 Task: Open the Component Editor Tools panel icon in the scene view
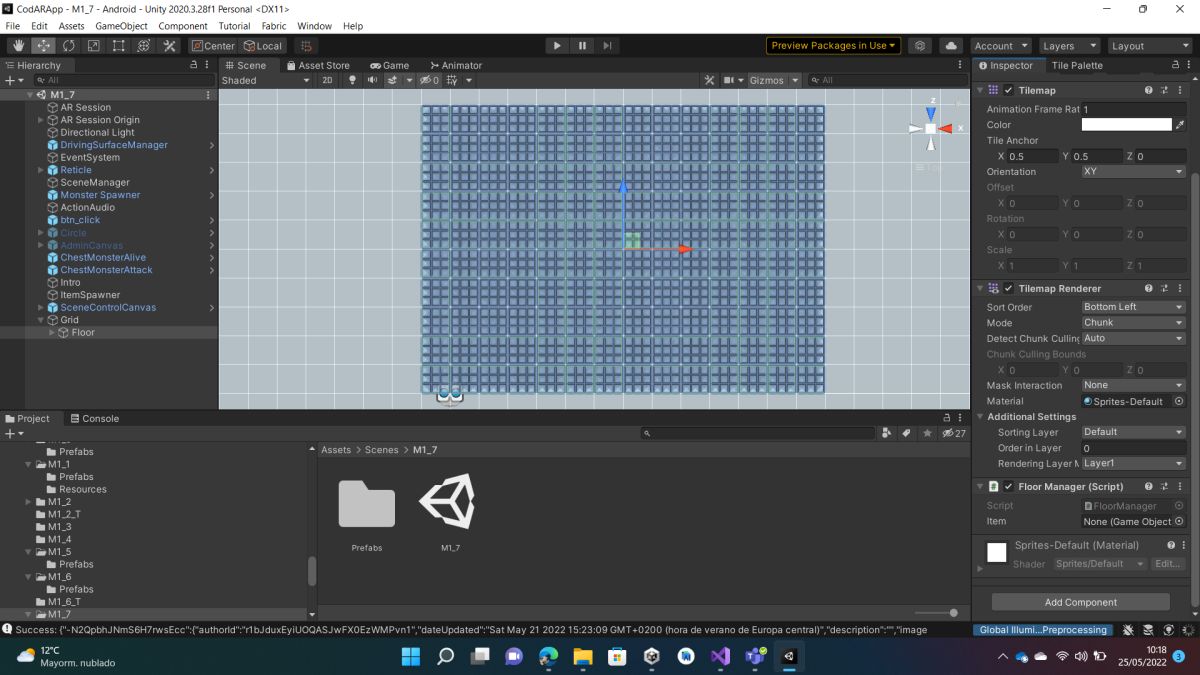coord(709,80)
